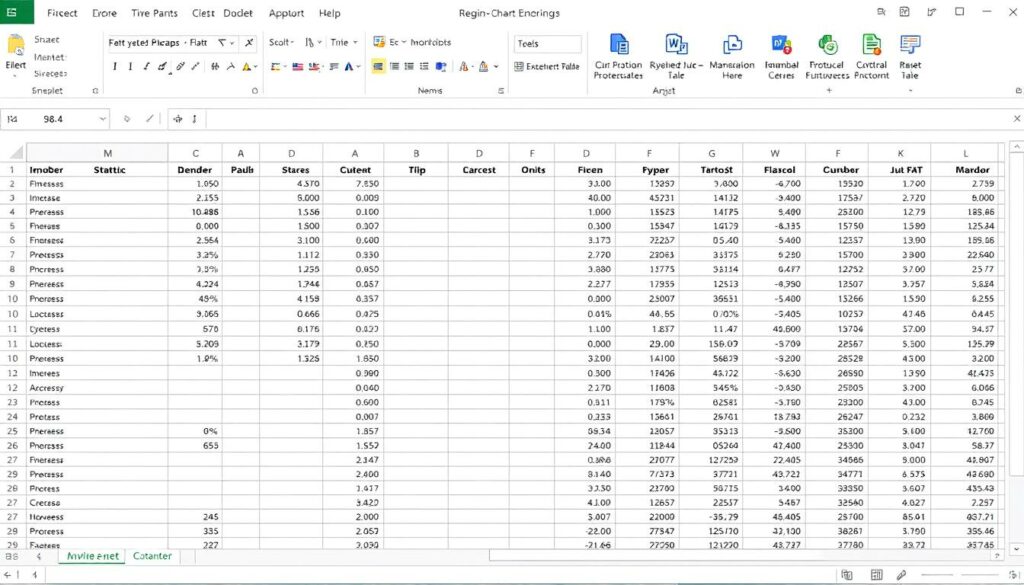Click the normal view icon in status bar
The image size is (1024, 585).
[x=847, y=575]
